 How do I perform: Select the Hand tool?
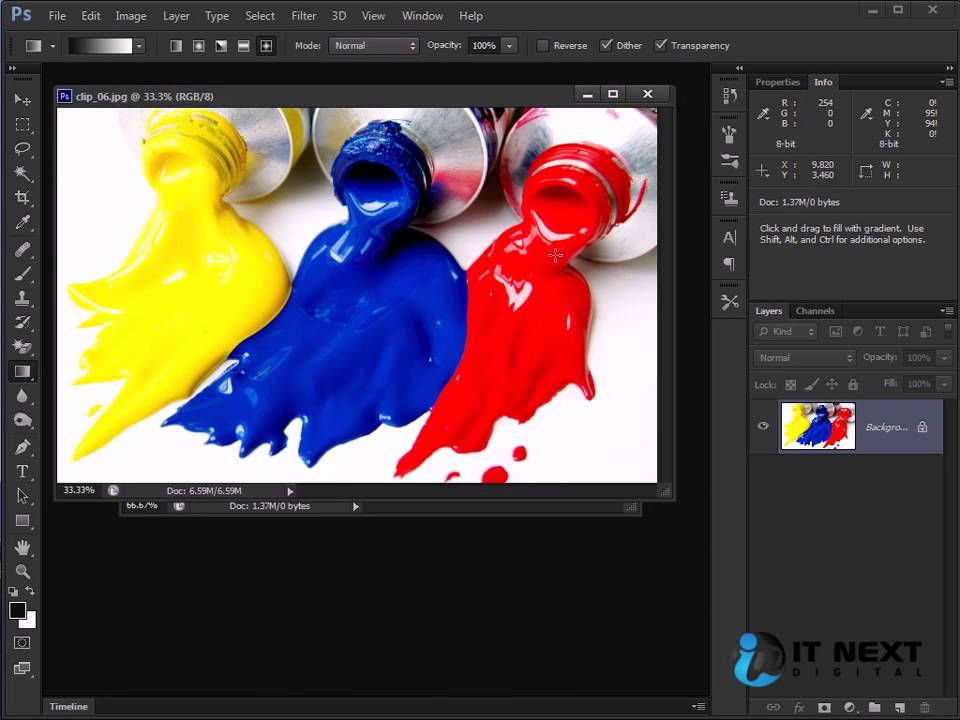click(x=22, y=547)
